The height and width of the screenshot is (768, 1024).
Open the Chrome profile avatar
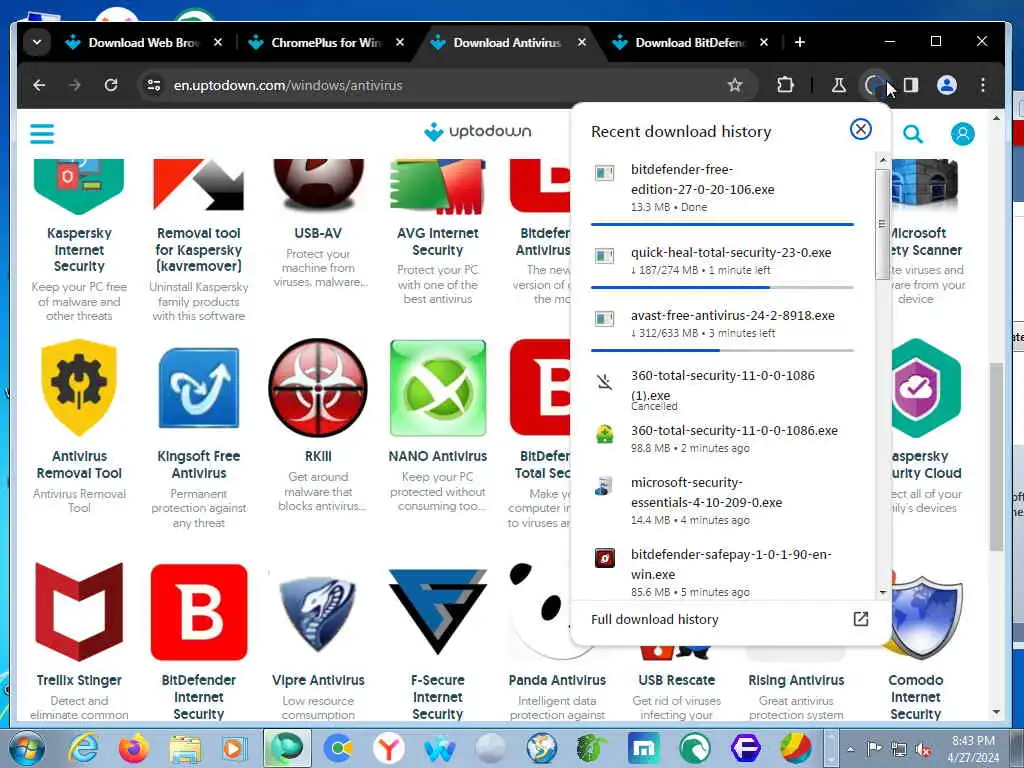946,86
